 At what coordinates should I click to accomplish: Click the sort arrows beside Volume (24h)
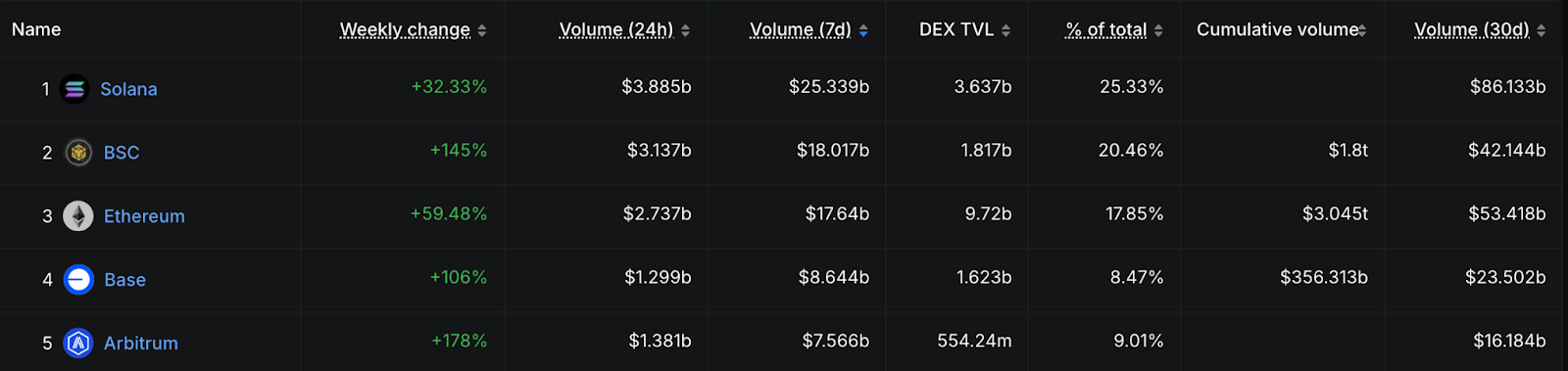[685, 31]
